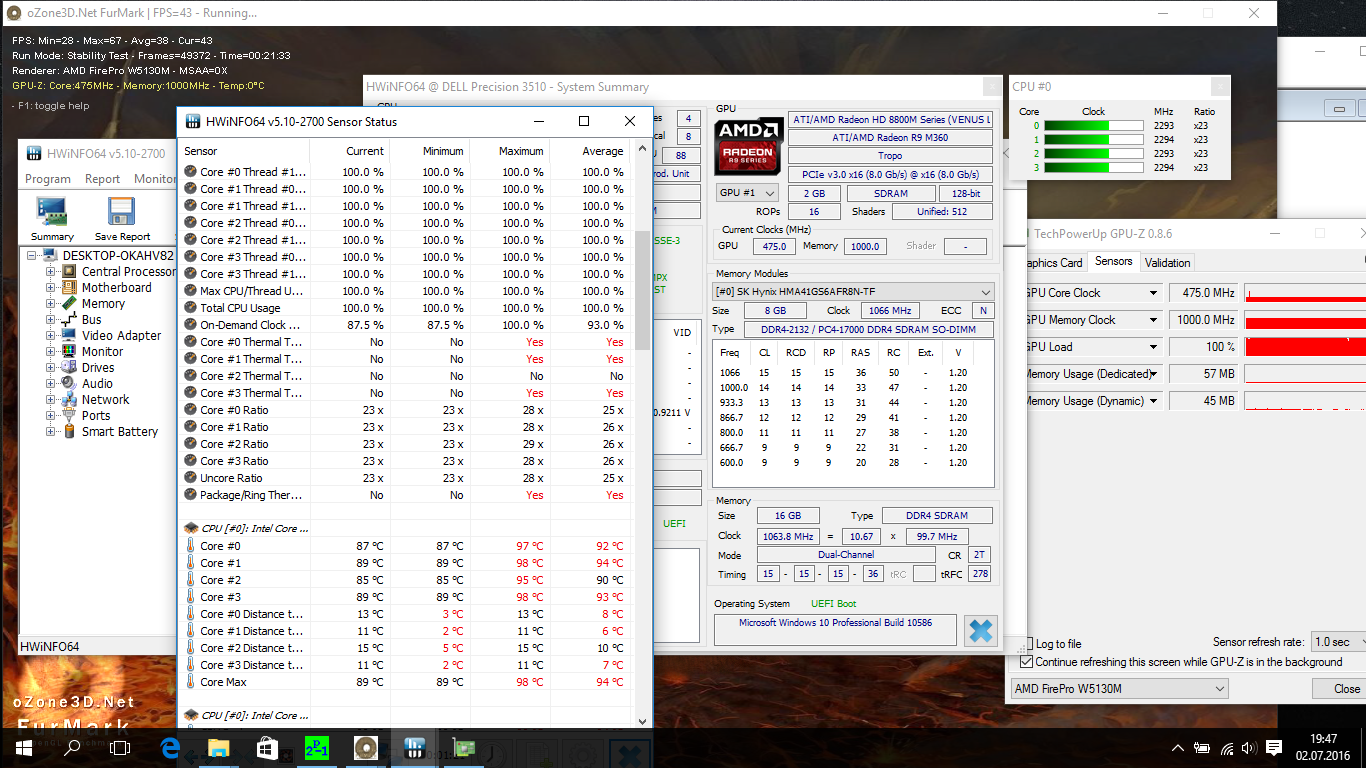This screenshot has height=768, width=1366.
Task: Expand the Video Adapter tree node
Action: pos(51,336)
